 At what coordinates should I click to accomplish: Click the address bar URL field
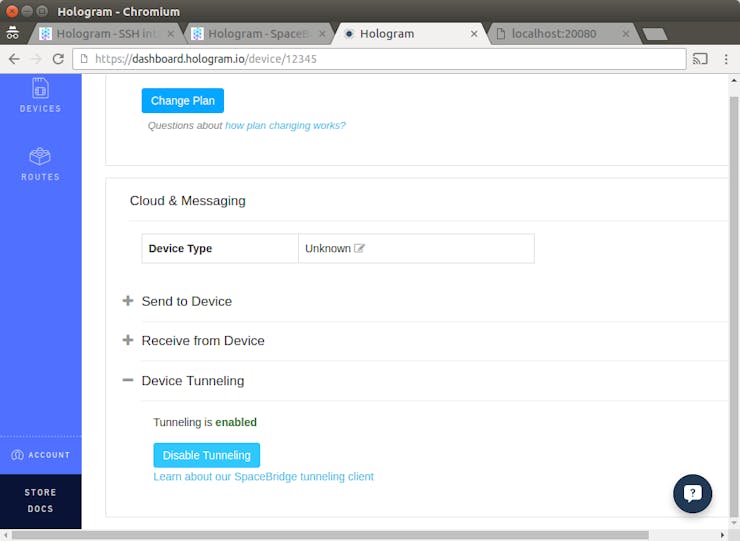(379, 59)
